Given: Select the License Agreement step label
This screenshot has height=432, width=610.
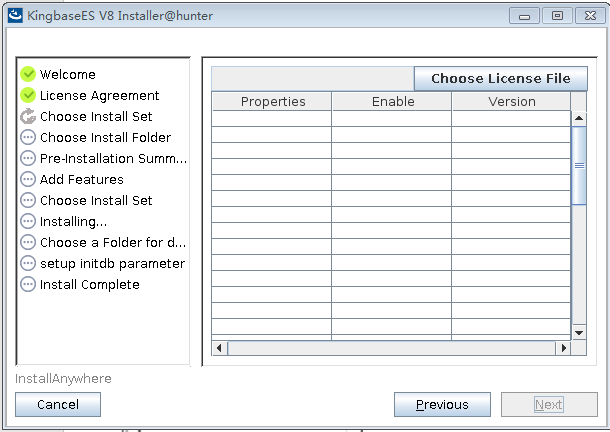Looking at the screenshot, I should pyautogui.click(x=100, y=95).
